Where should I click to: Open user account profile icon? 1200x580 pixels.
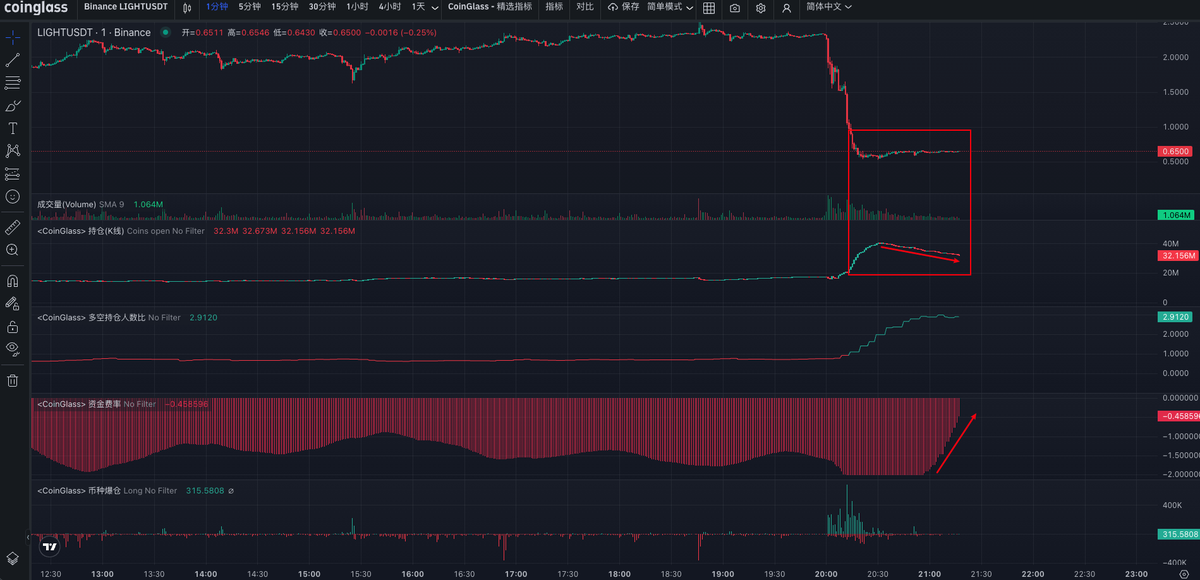pyautogui.click(x=787, y=7)
